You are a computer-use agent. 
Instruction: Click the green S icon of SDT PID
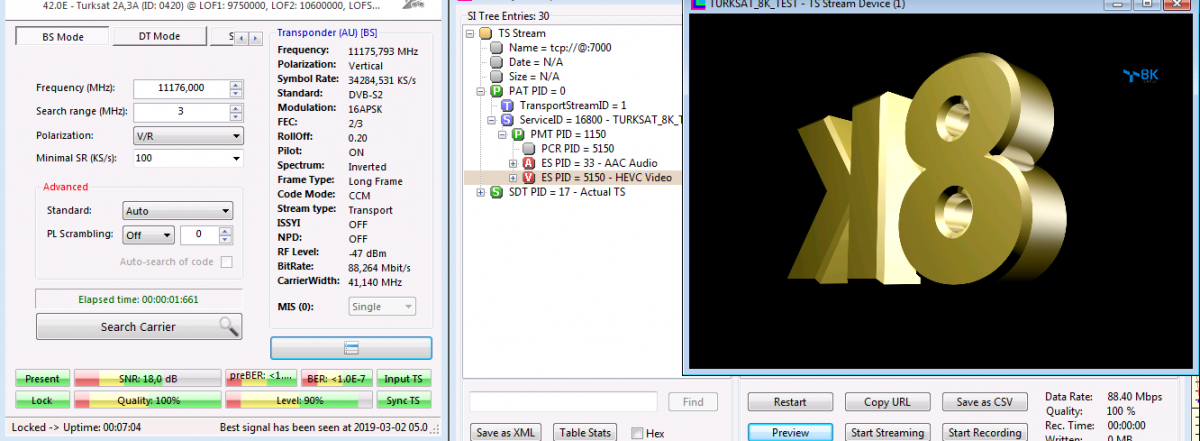(496, 192)
